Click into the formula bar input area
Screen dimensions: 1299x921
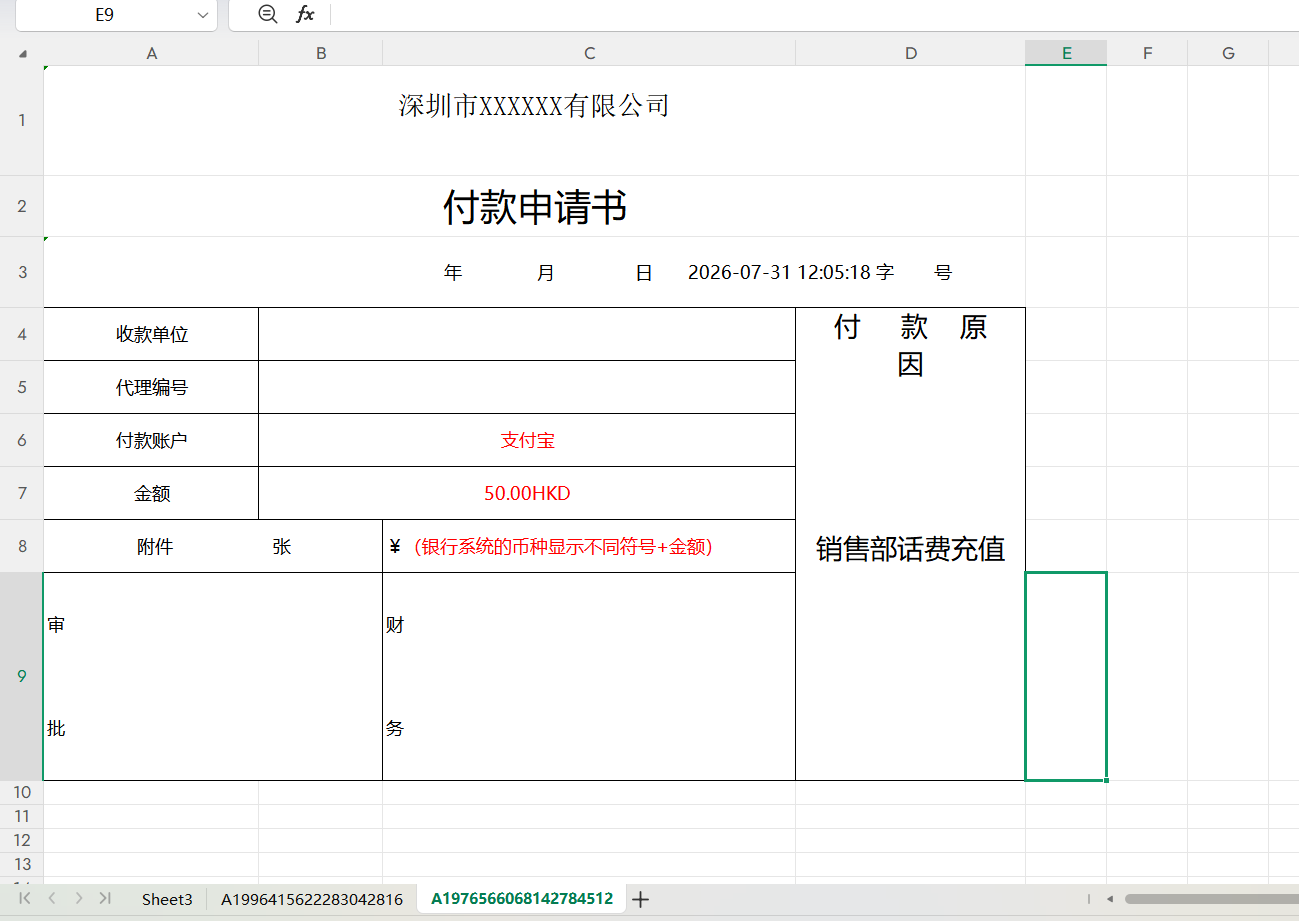(x=814, y=14)
